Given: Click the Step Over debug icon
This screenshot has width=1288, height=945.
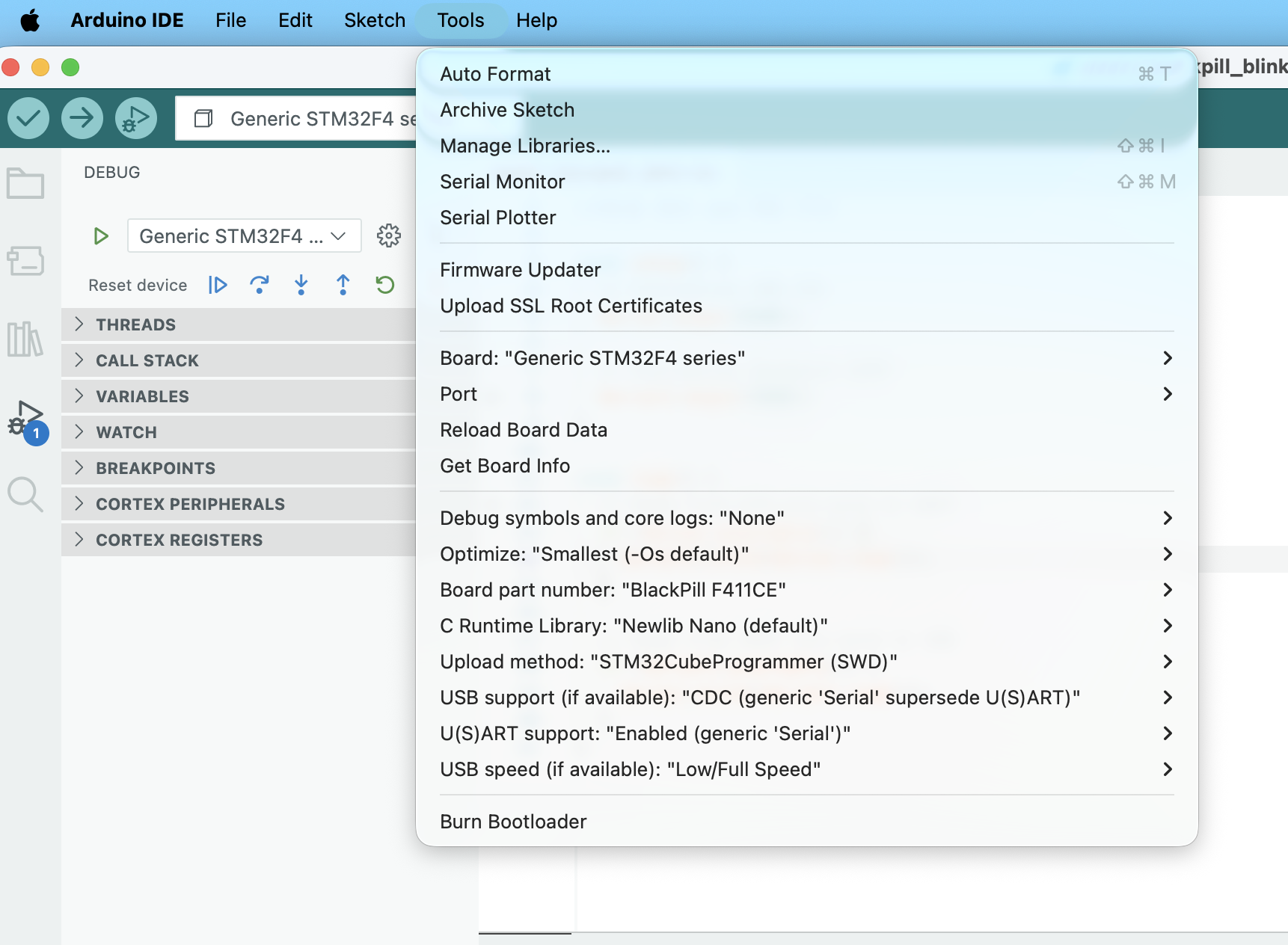Looking at the screenshot, I should point(260,285).
